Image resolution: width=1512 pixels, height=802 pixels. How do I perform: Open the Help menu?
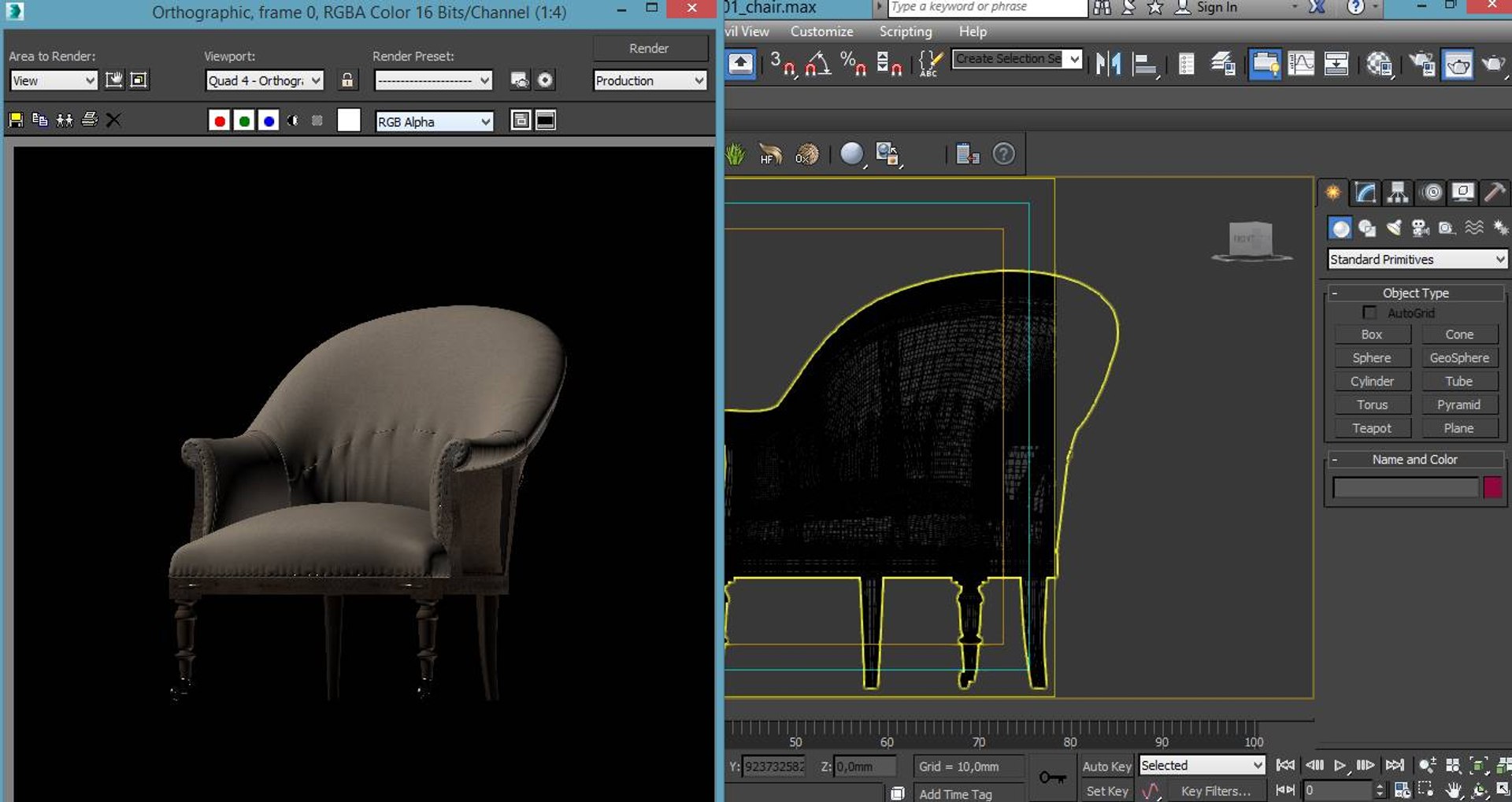tap(973, 31)
